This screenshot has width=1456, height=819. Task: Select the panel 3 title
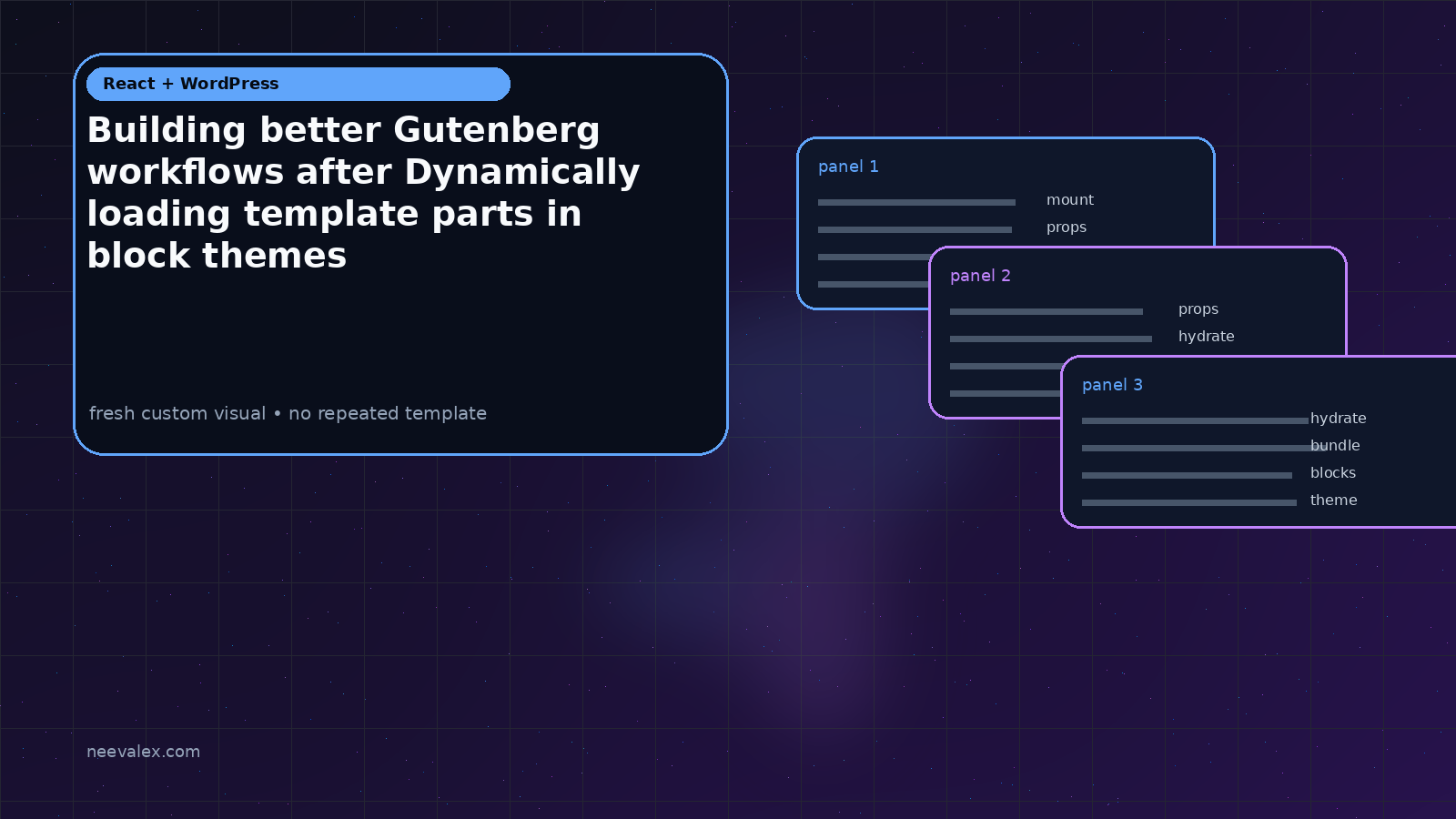[x=1112, y=385]
